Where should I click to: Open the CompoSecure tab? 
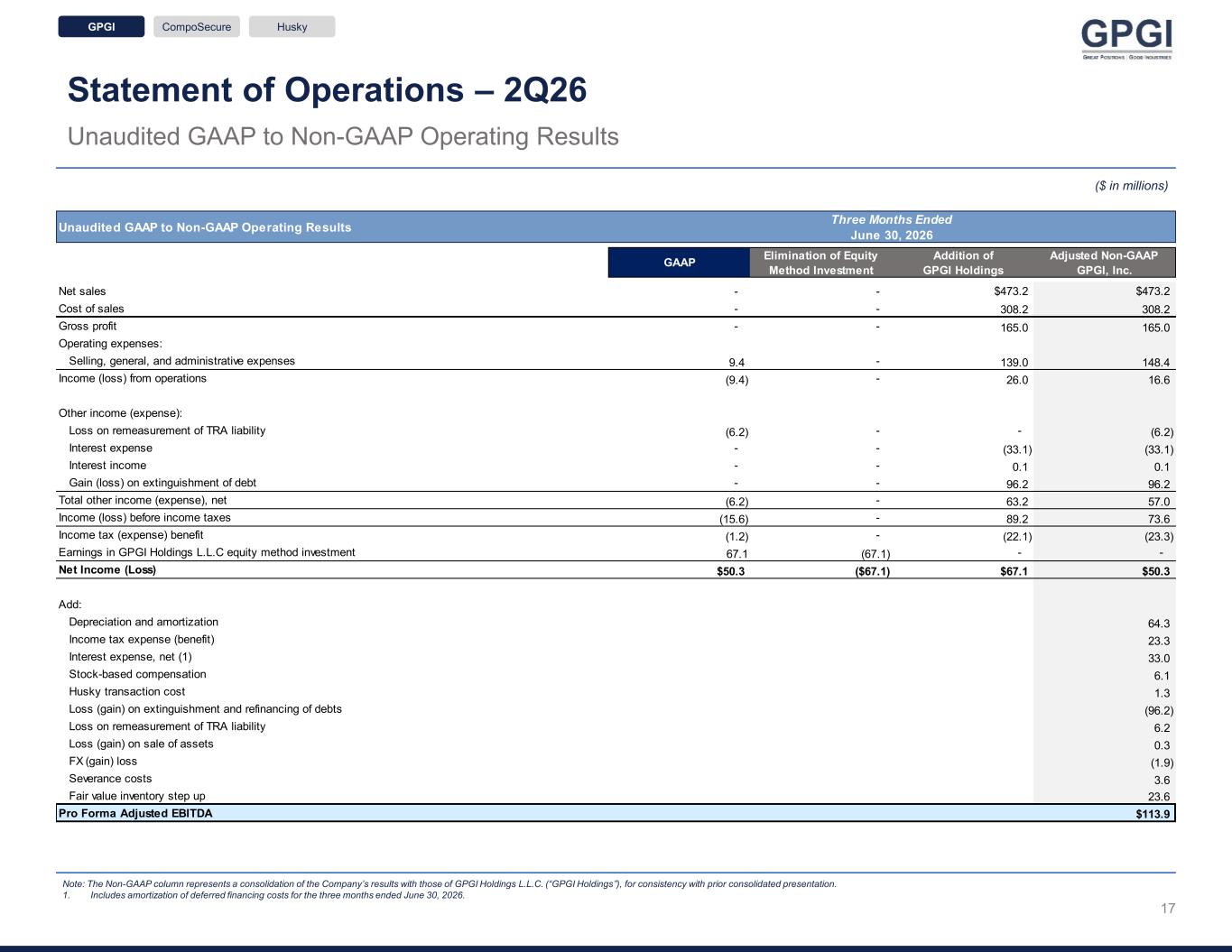[x=197, y=27]
